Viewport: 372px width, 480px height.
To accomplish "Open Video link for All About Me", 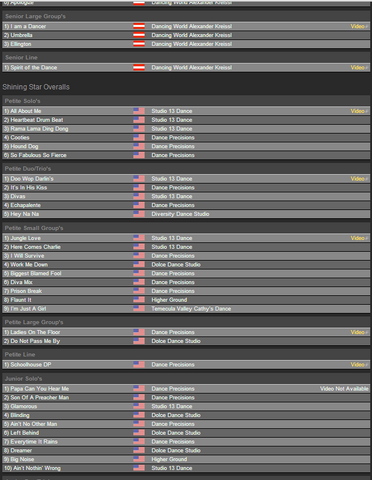I will [x=359, y=111].
